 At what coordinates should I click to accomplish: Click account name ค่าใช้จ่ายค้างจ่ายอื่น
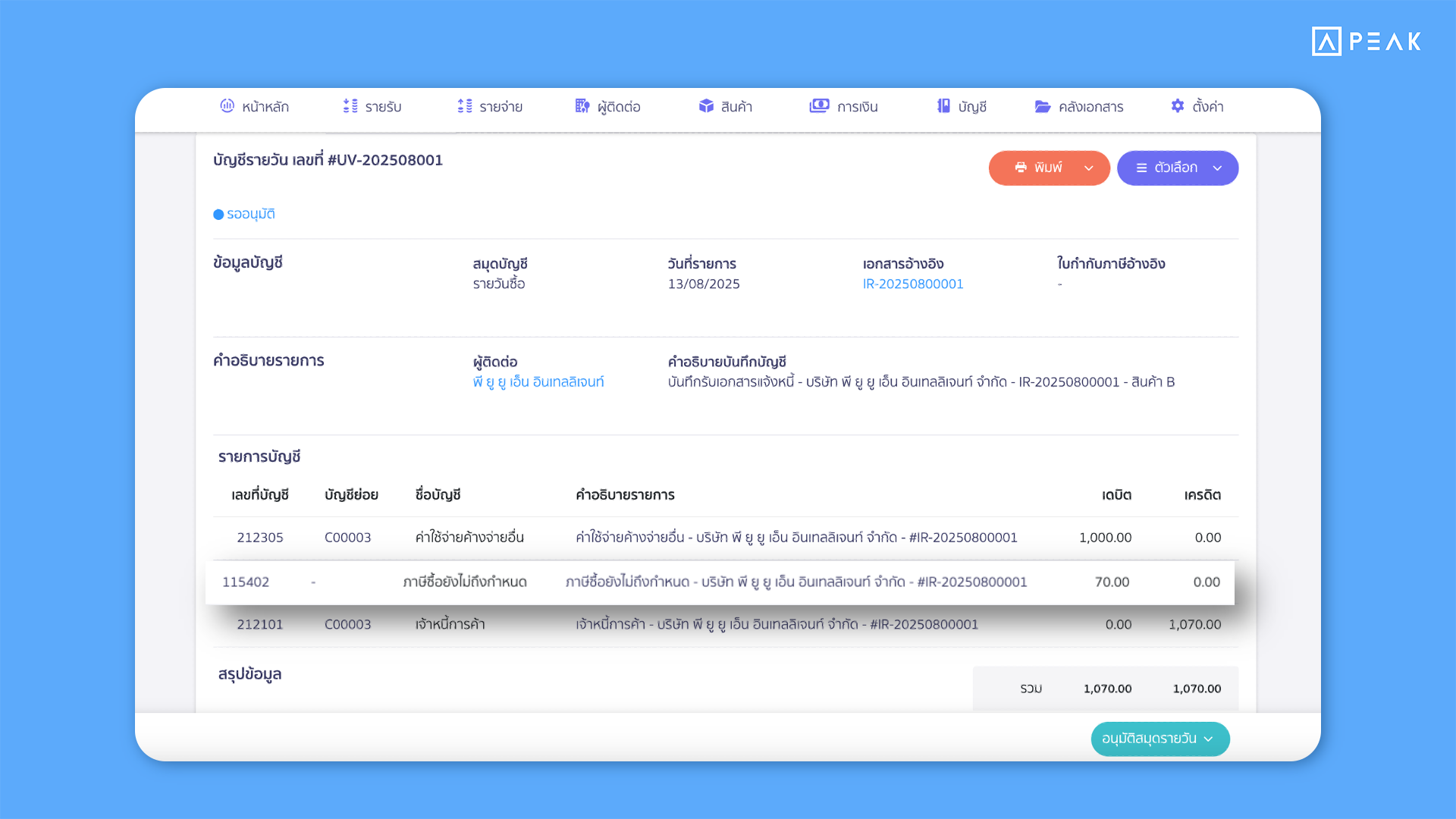click(x=469, y=538)
